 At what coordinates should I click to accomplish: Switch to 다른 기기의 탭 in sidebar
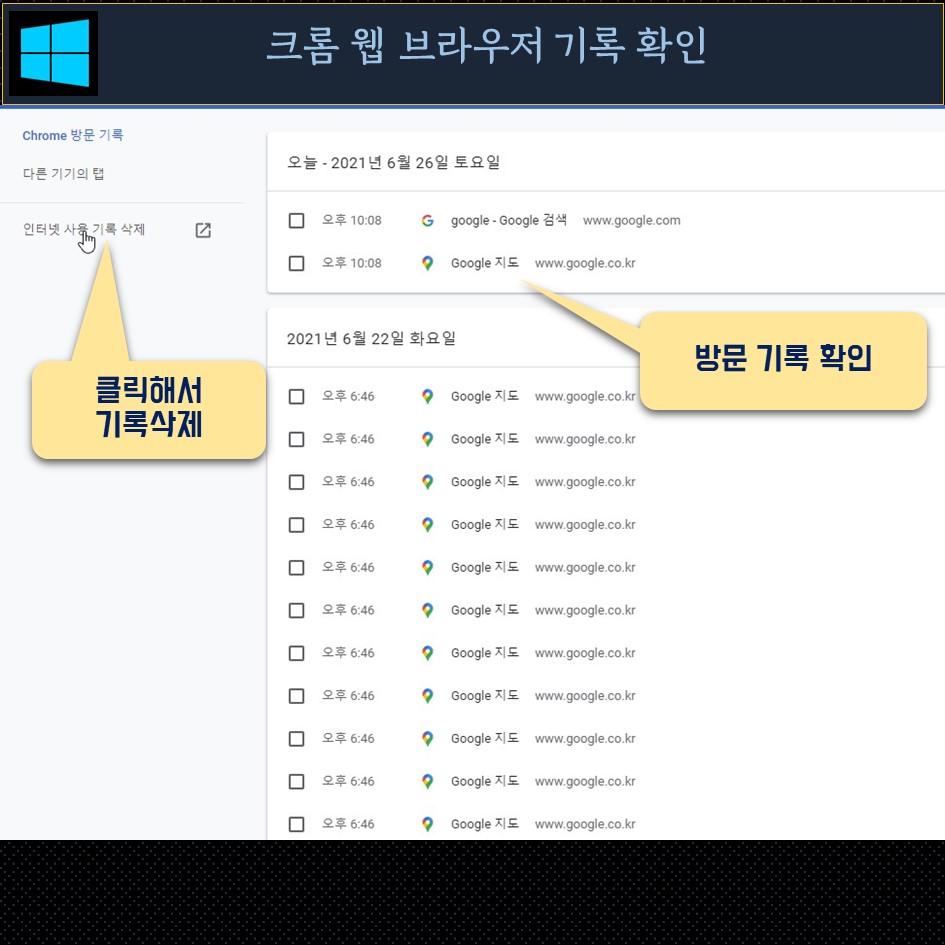click(63, 174)
